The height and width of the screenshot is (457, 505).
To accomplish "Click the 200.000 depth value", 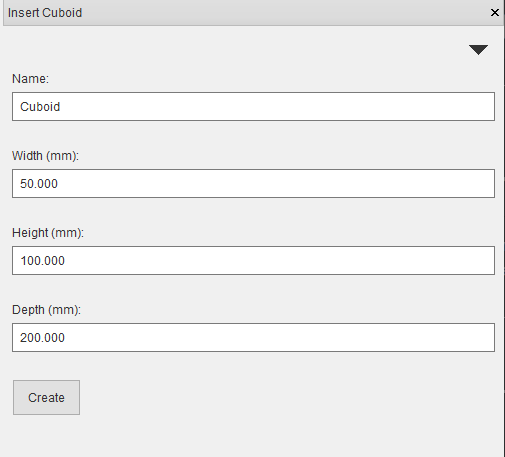I will click(x=42, y=338).
